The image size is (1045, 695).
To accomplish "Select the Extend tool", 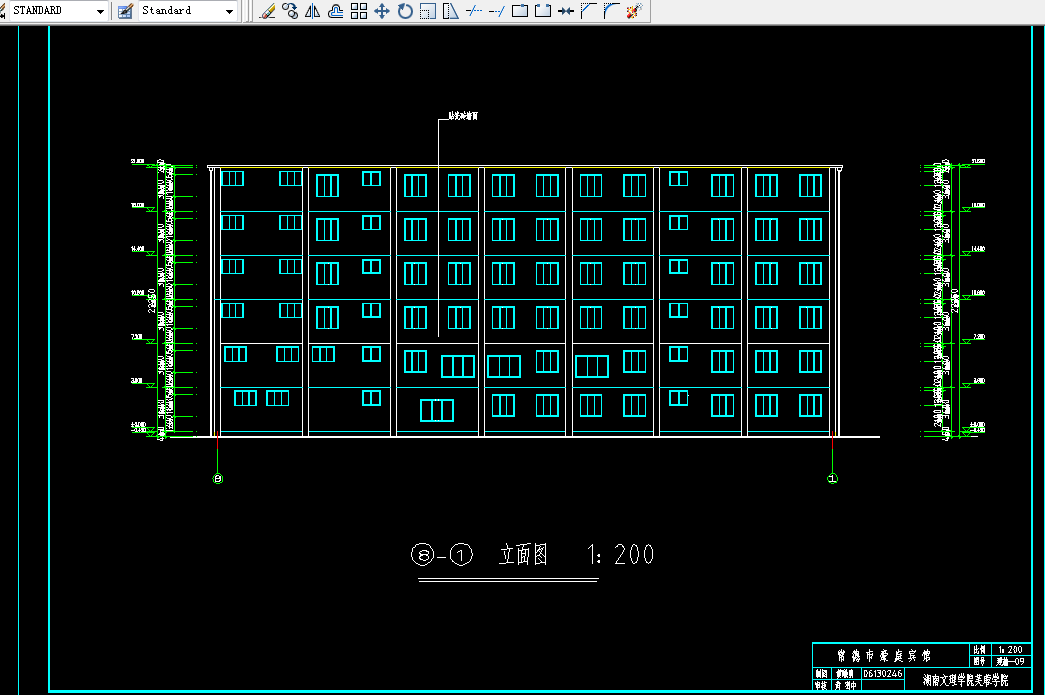I will [x=497, y=11].
